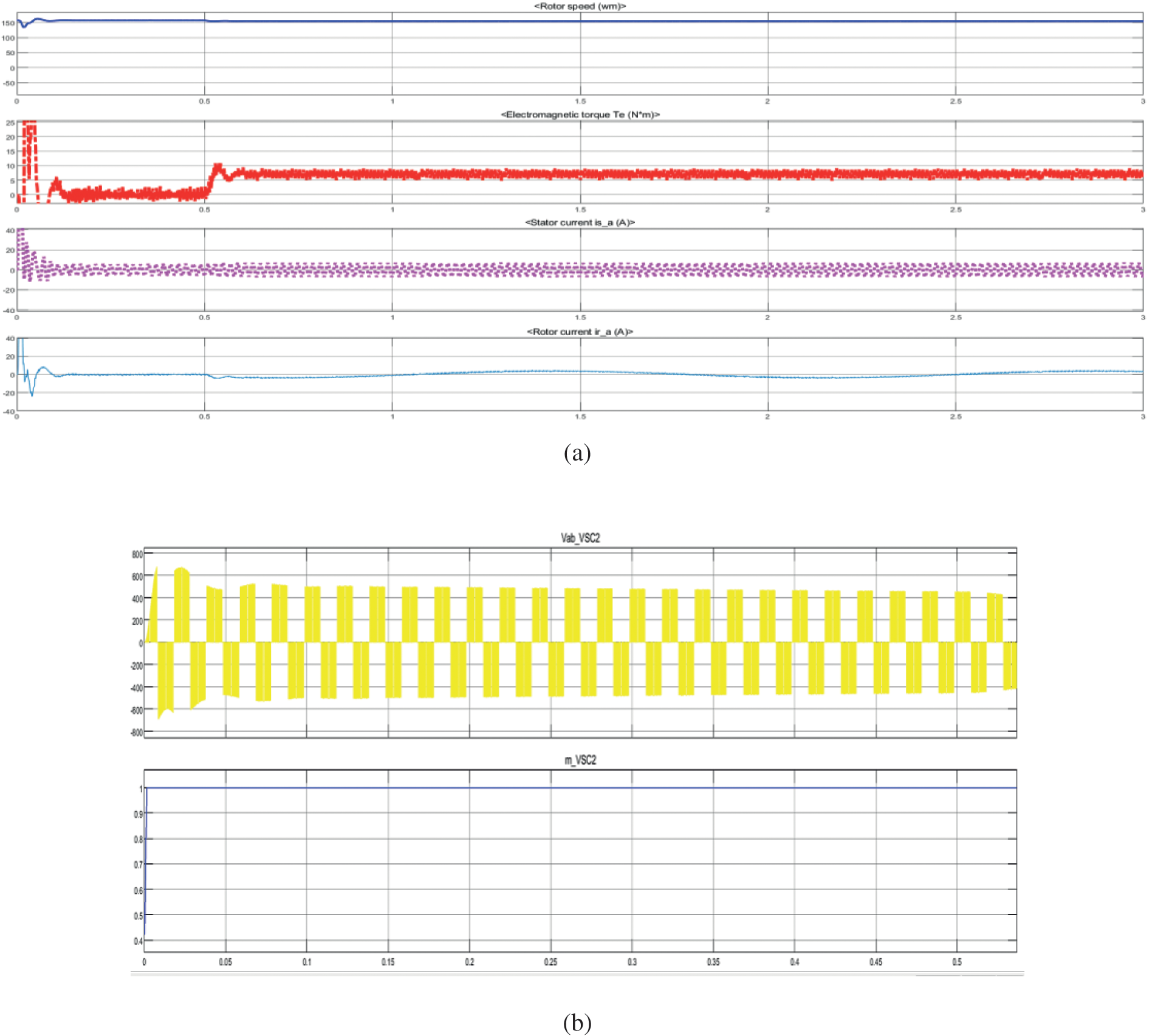
Task: Click the 0.5 tick on m_VSC2 x-axis
Action: click(x=956, y=962)
